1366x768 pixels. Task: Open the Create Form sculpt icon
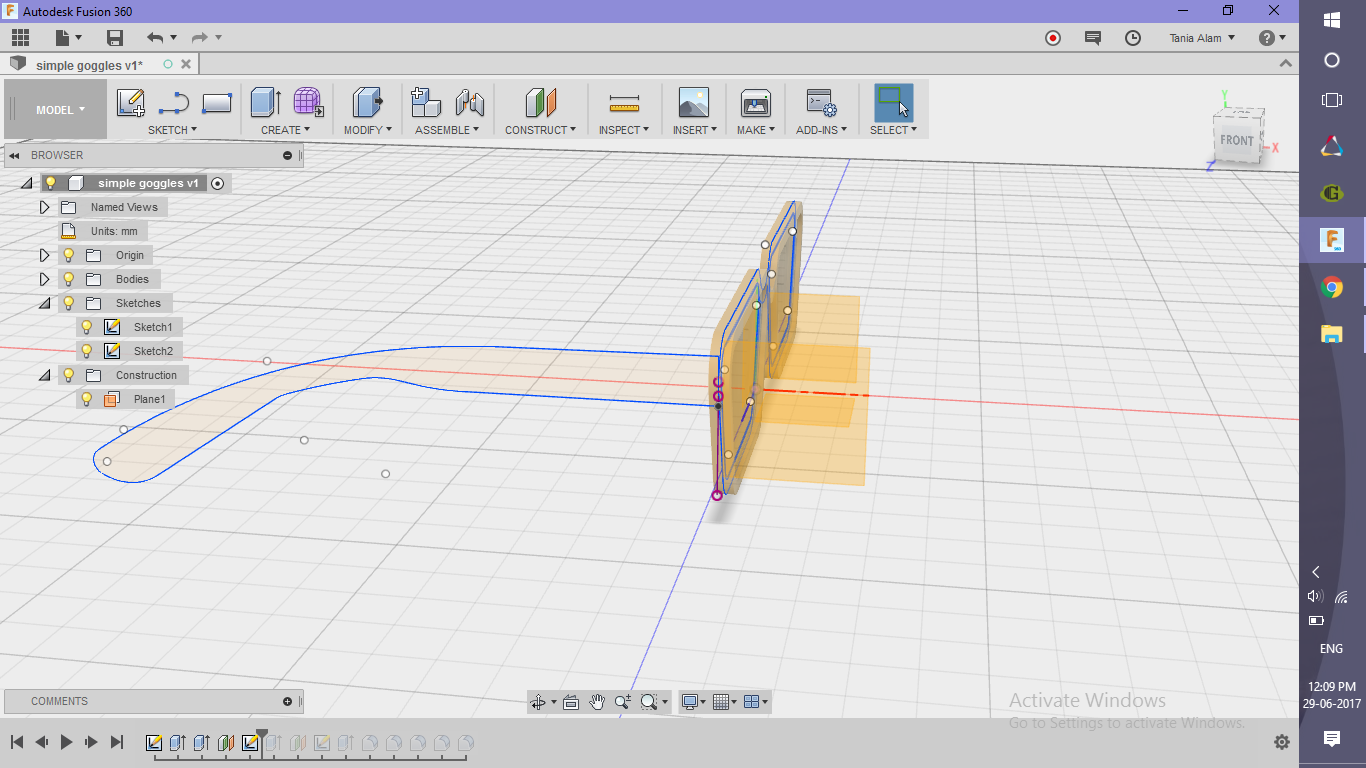[308, 102]
